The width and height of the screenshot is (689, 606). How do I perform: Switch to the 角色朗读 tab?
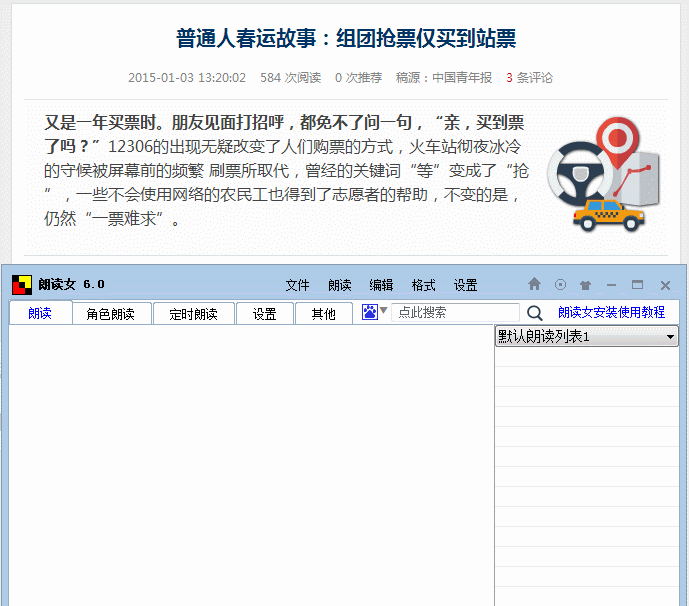tap(112, 314)
